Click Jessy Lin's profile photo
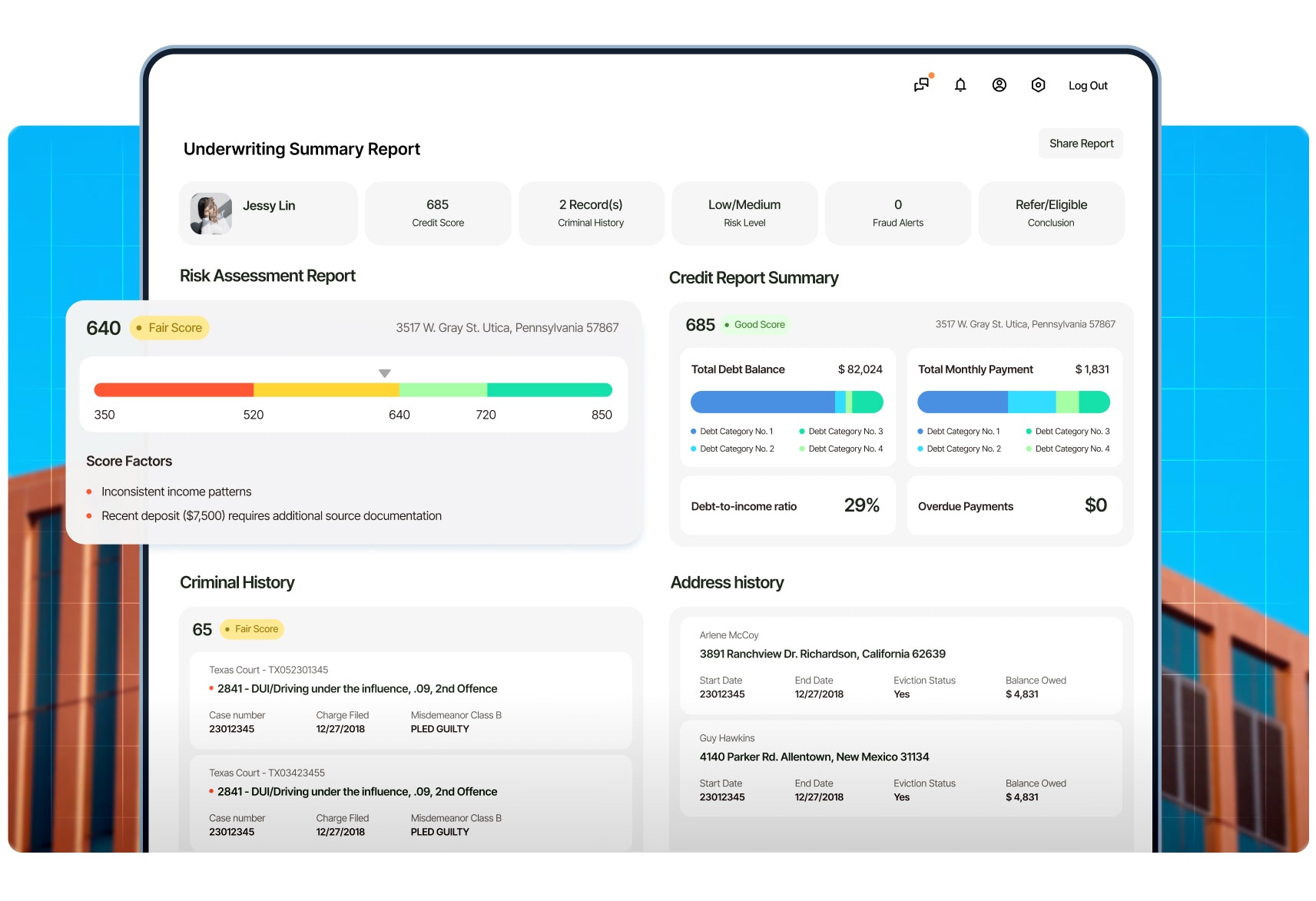This screenshot has height=901, width=1316. click(211, 214)
